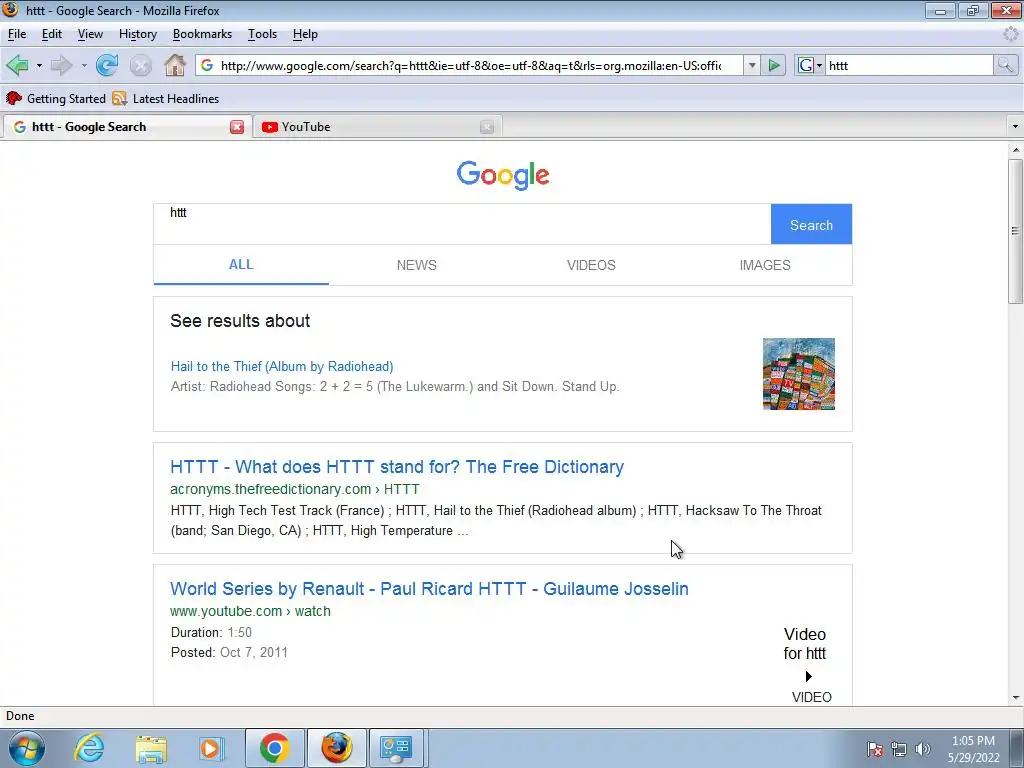Screen dimensions: 1024x768
Task: Click the vertical scrollbar thumb
Action: tap(1016, 230)
